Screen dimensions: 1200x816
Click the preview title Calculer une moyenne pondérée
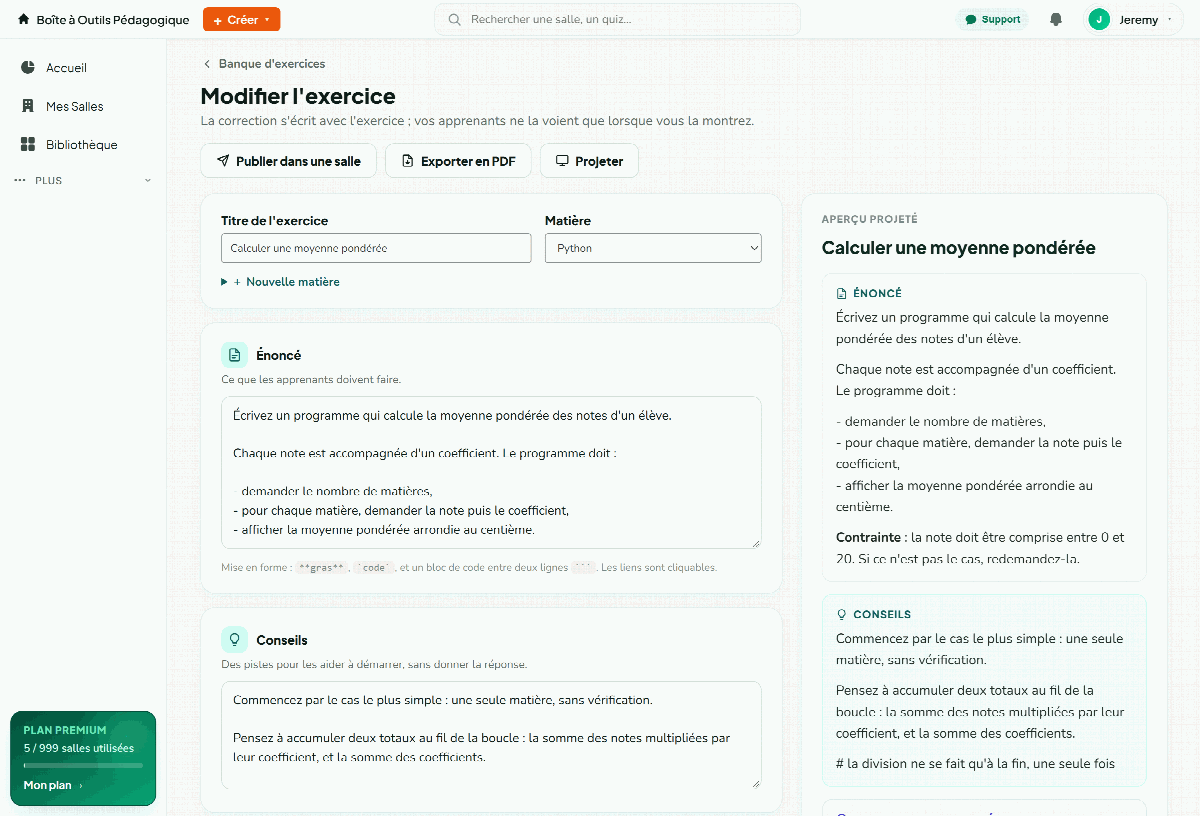(x=958, y=248)
